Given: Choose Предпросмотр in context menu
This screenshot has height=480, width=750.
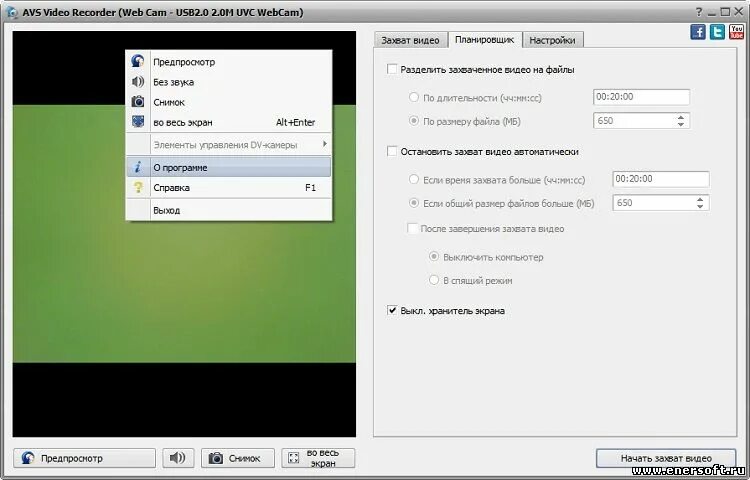Looking at the screenshot, I should (229, 62).
